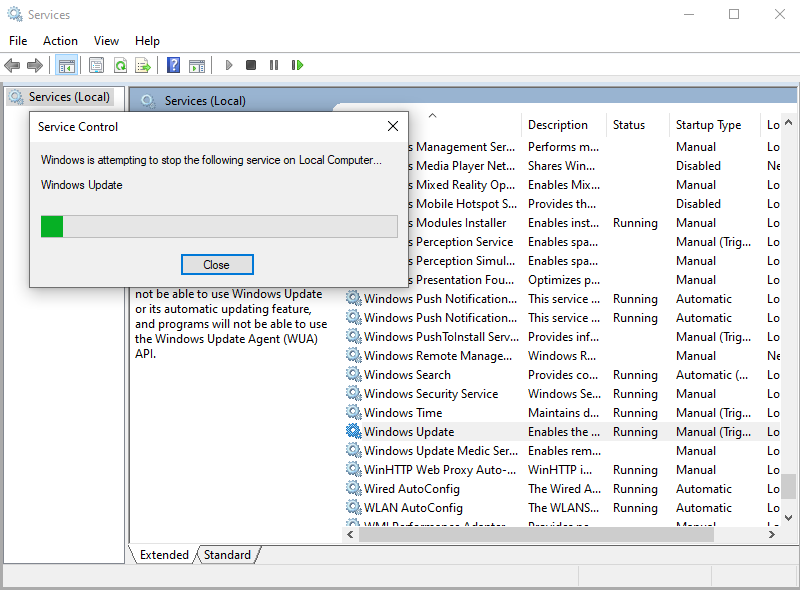800x590 pixels.
Task: Click Running status in Windows Update row
Action: 635,431
